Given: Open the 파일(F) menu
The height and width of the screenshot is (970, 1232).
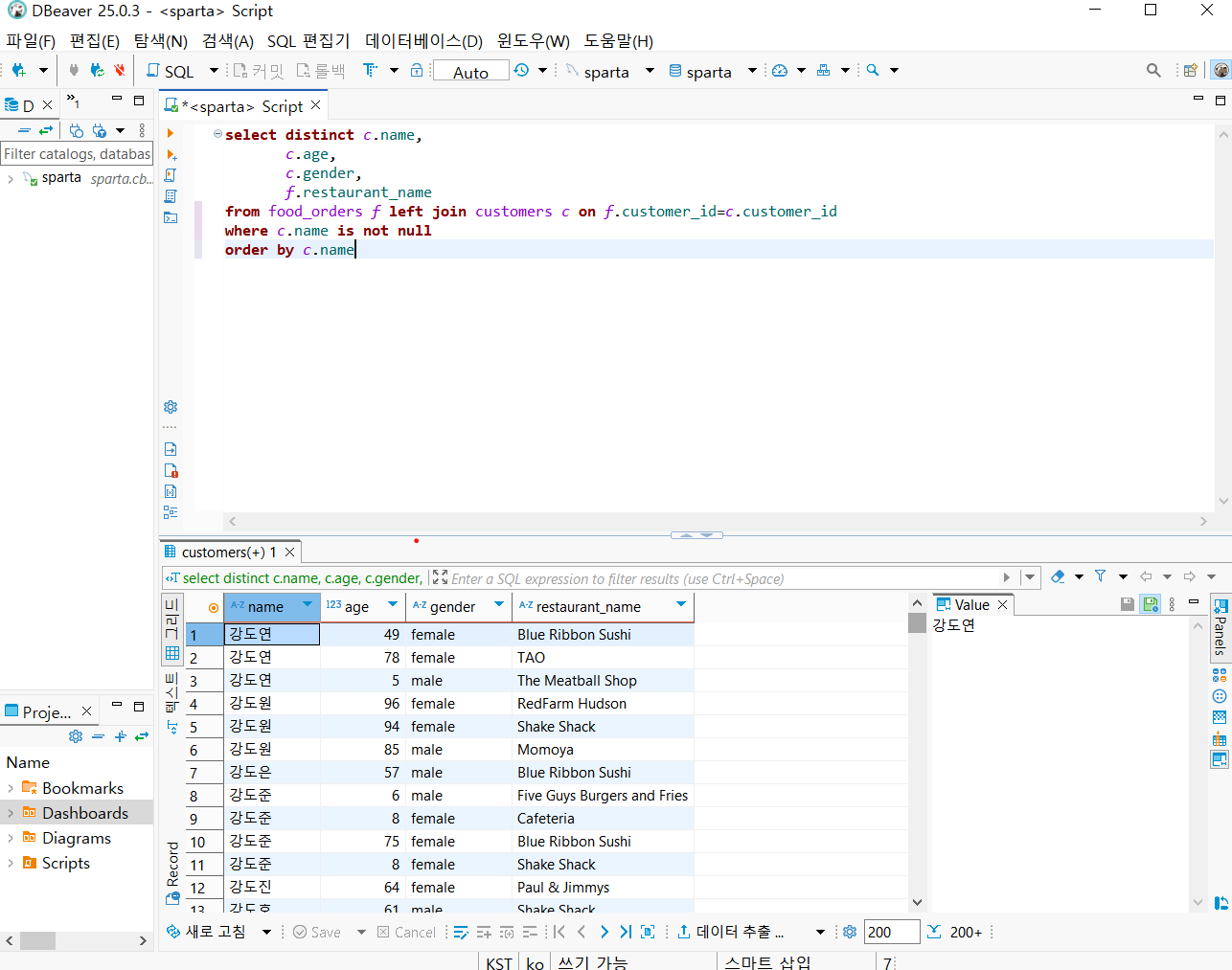Looking at the screenshot, I should 31,41.
